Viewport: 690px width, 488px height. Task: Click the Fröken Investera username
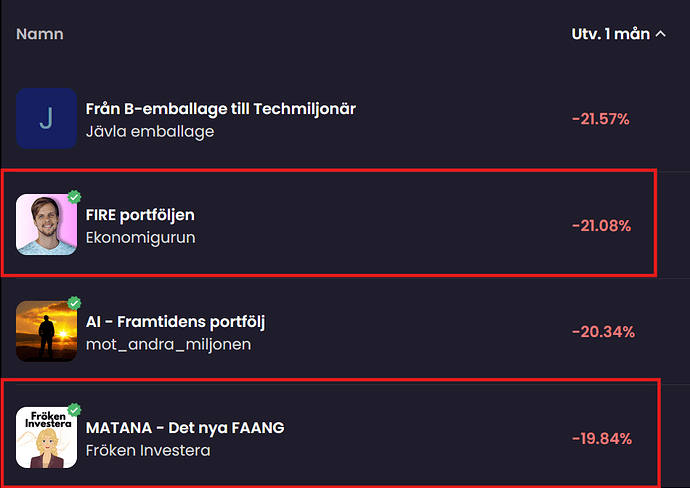148,451
